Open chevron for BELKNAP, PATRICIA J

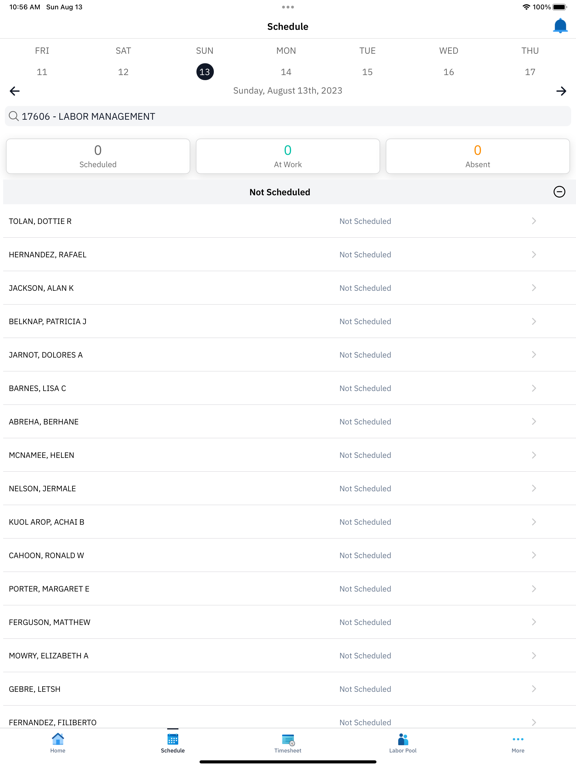[x=534, y=321]
